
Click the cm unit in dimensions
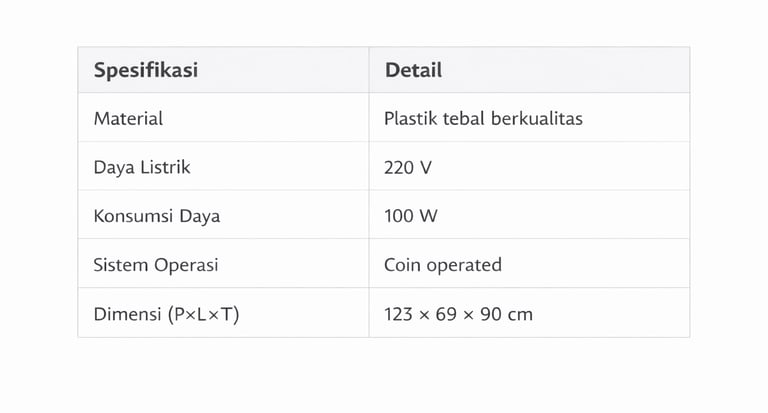tap(520, 314)
